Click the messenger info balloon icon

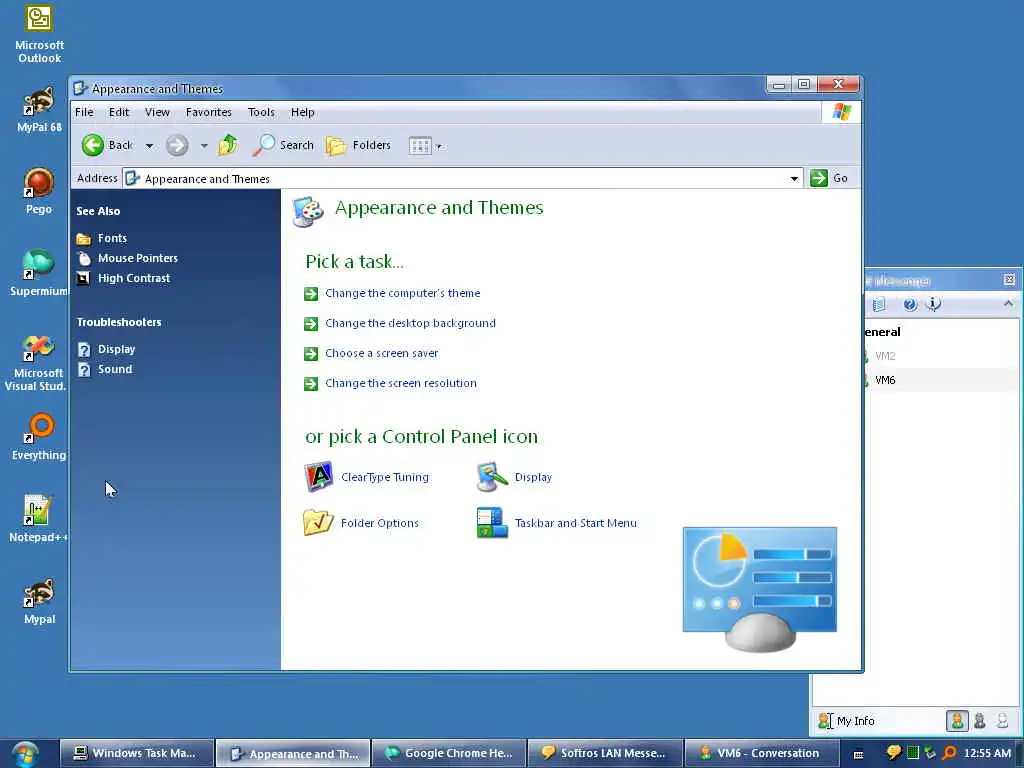(x=934, y=304)
